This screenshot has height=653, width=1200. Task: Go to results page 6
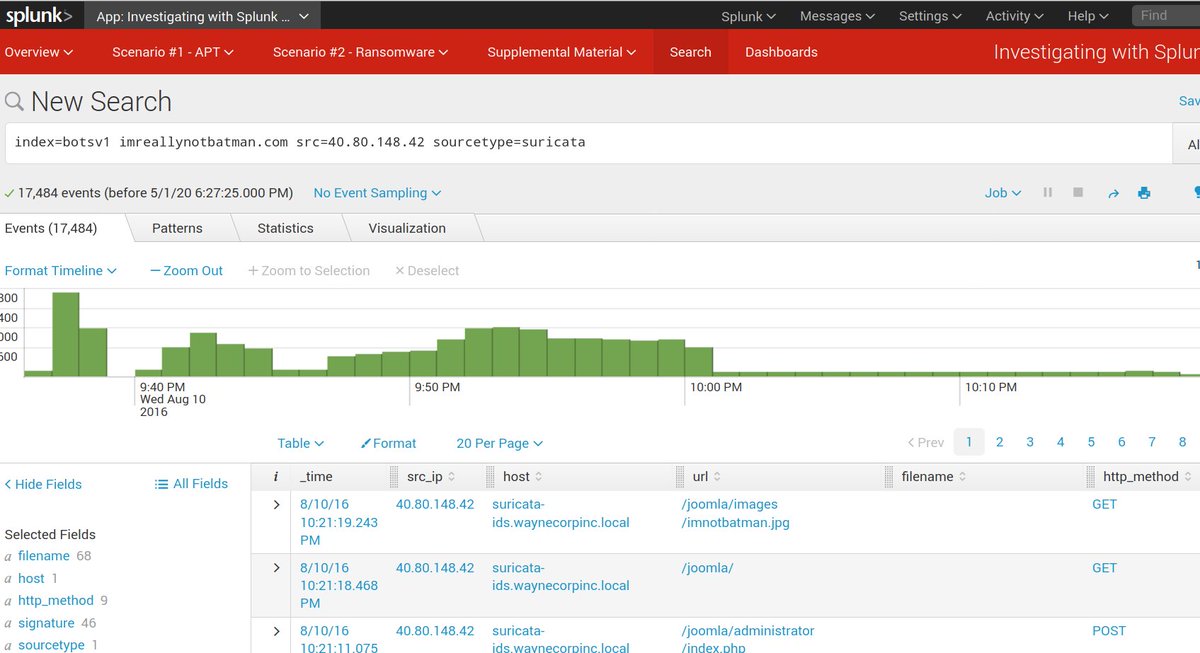tap(1121, 442)
